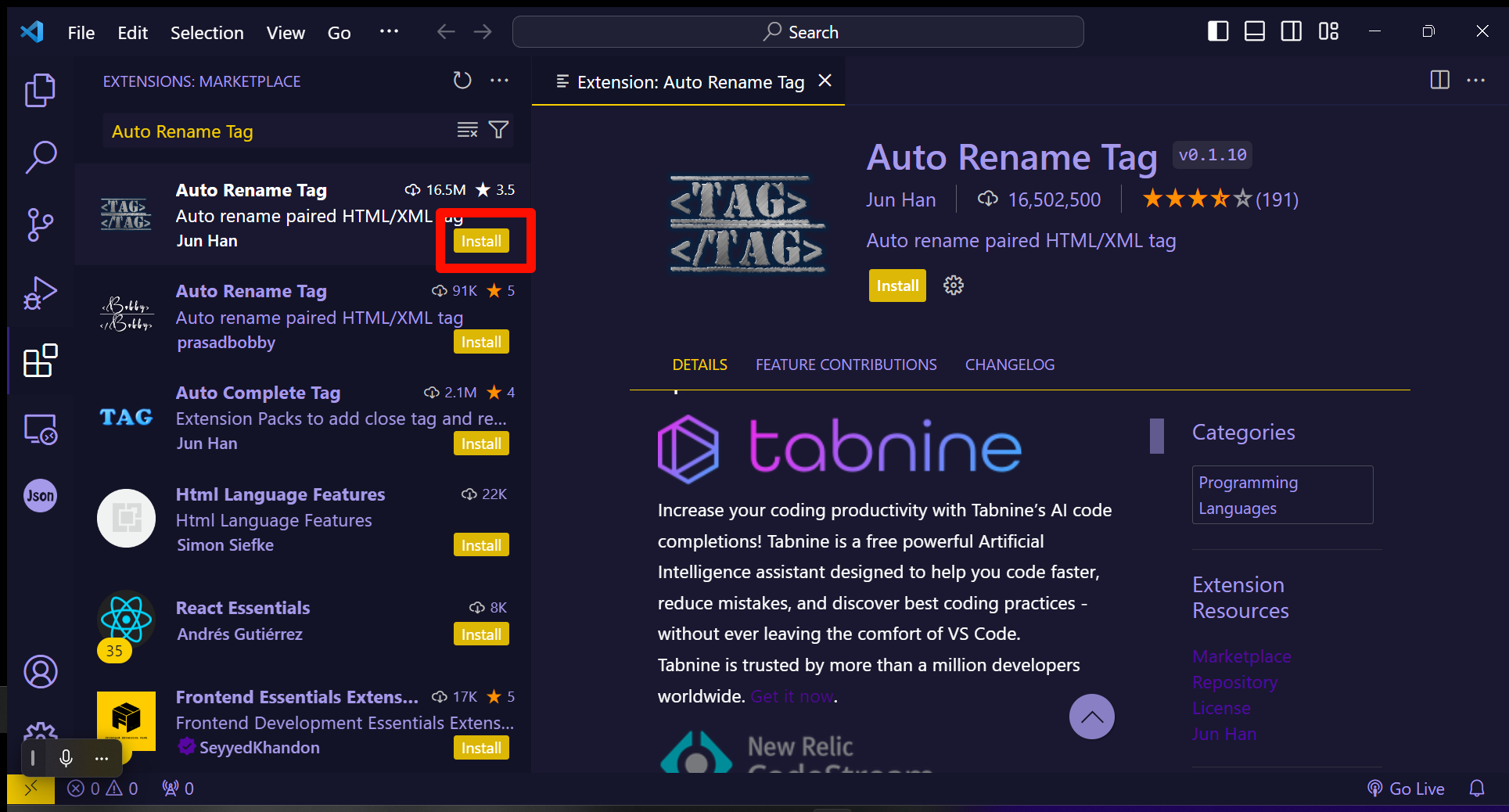
Task: Click the filter extensions funnel icon
Action: pyautogui.click(x=498, y=130)
